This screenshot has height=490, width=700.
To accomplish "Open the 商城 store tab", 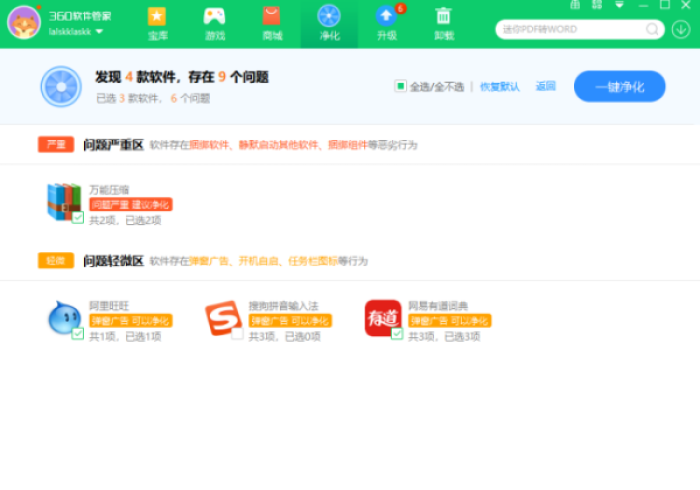I will pos(272,24).
